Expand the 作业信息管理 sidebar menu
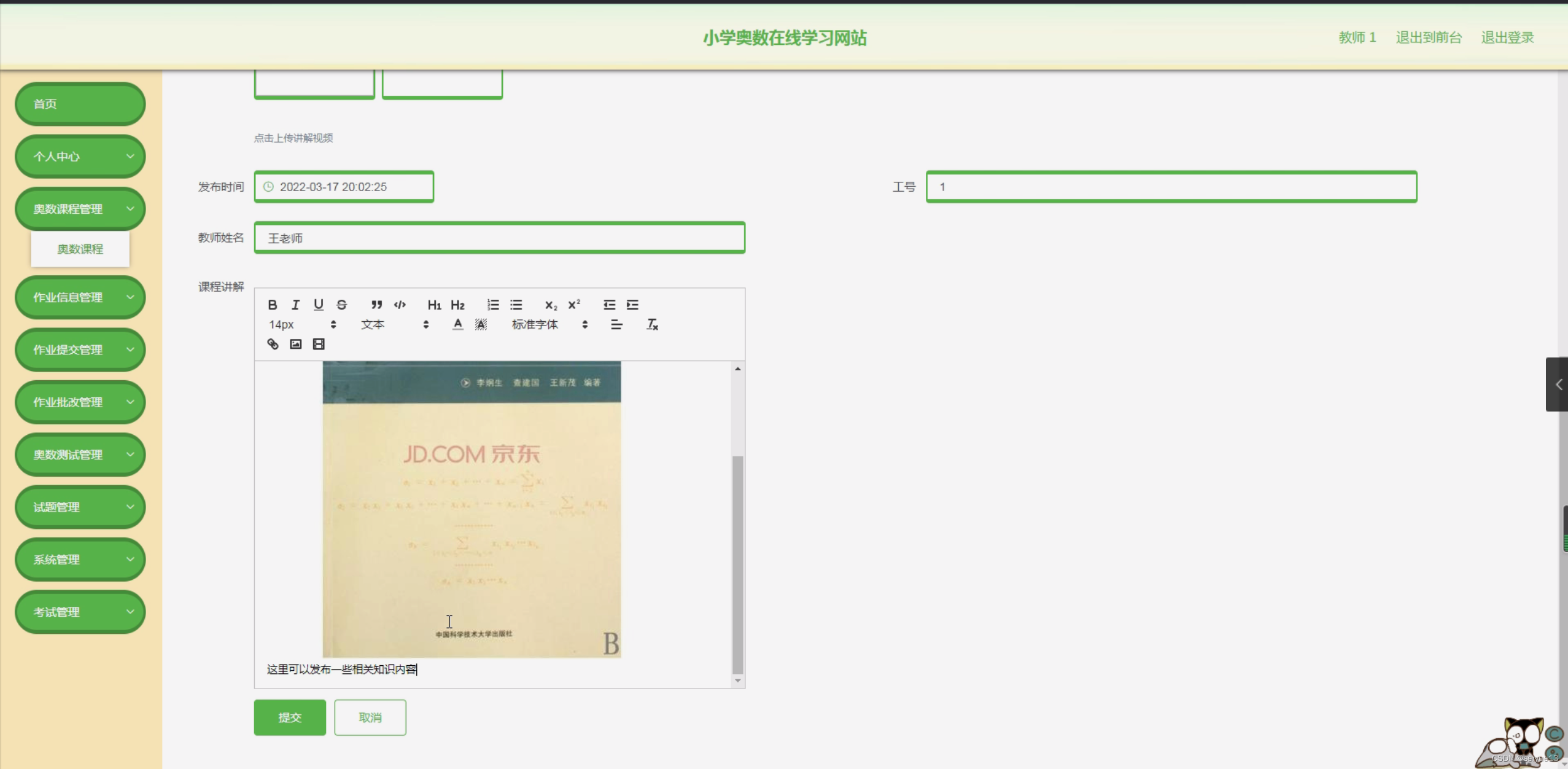Screen dimensions: 1568x769 coord(80,297)
